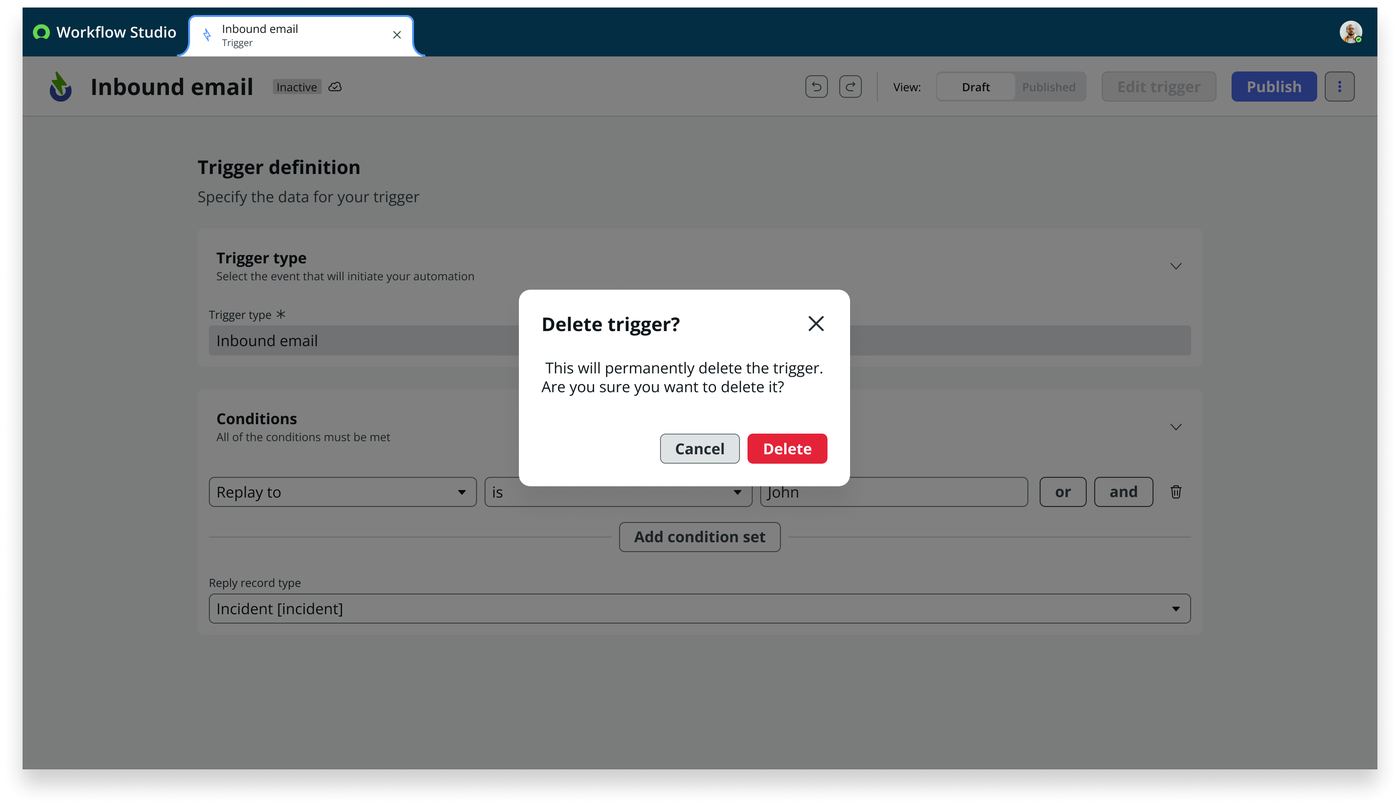Screen dimensions: 1400x807
Task: Click the undo arrow icon
Action: tap(816, 87)
